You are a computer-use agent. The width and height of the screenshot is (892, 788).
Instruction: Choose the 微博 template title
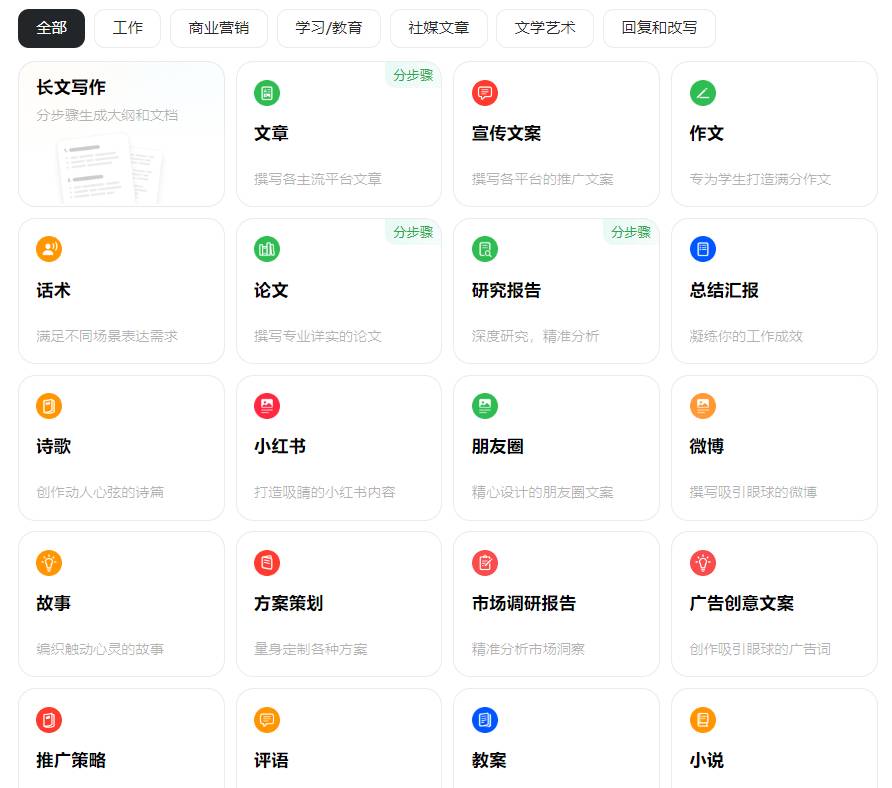(707, 446)
